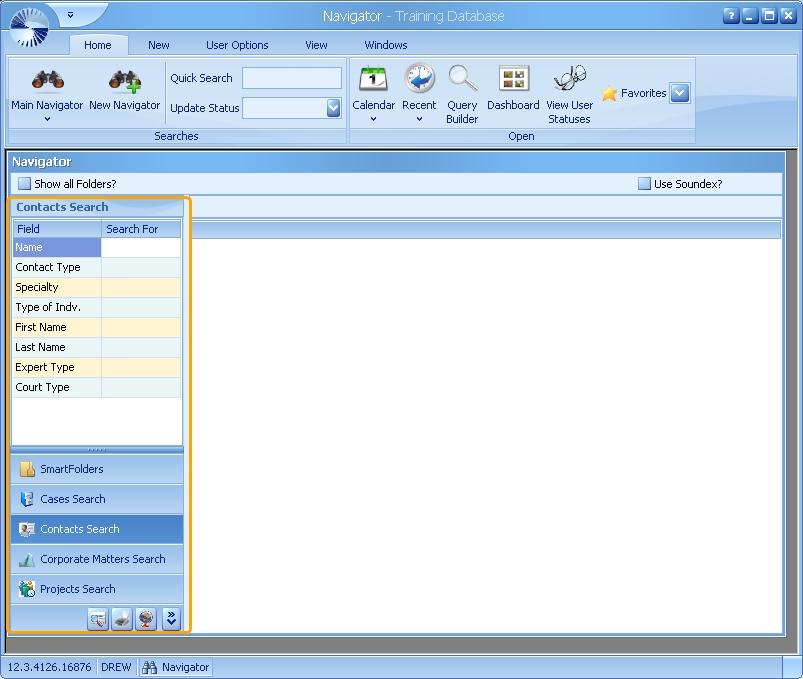This screenshot has height=679, width=803.
Task: Click the Name Search For cell
Action: [x=141, y=247]
